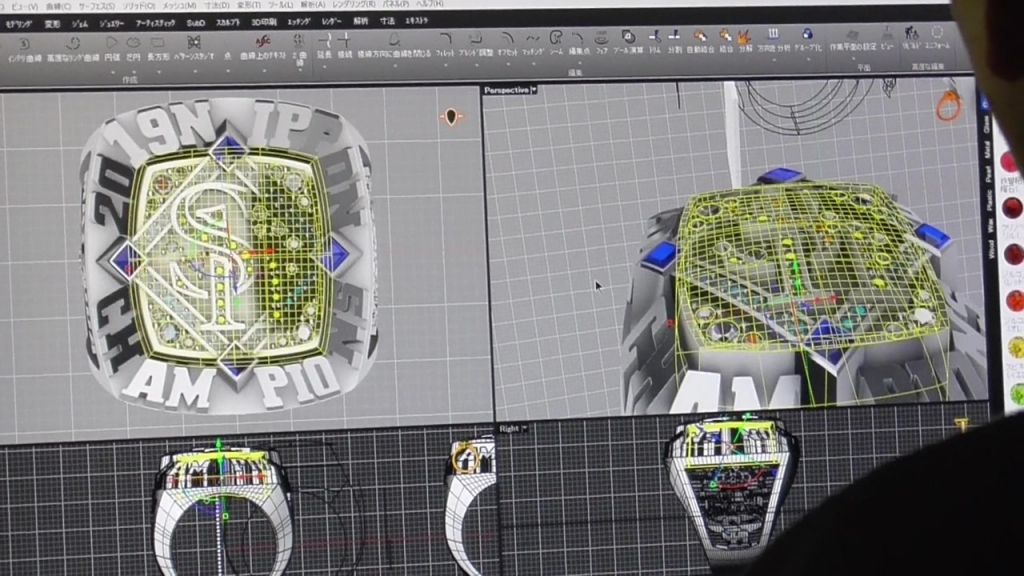
Task: Select the フェア fair tool
Action: coord(601,42)
